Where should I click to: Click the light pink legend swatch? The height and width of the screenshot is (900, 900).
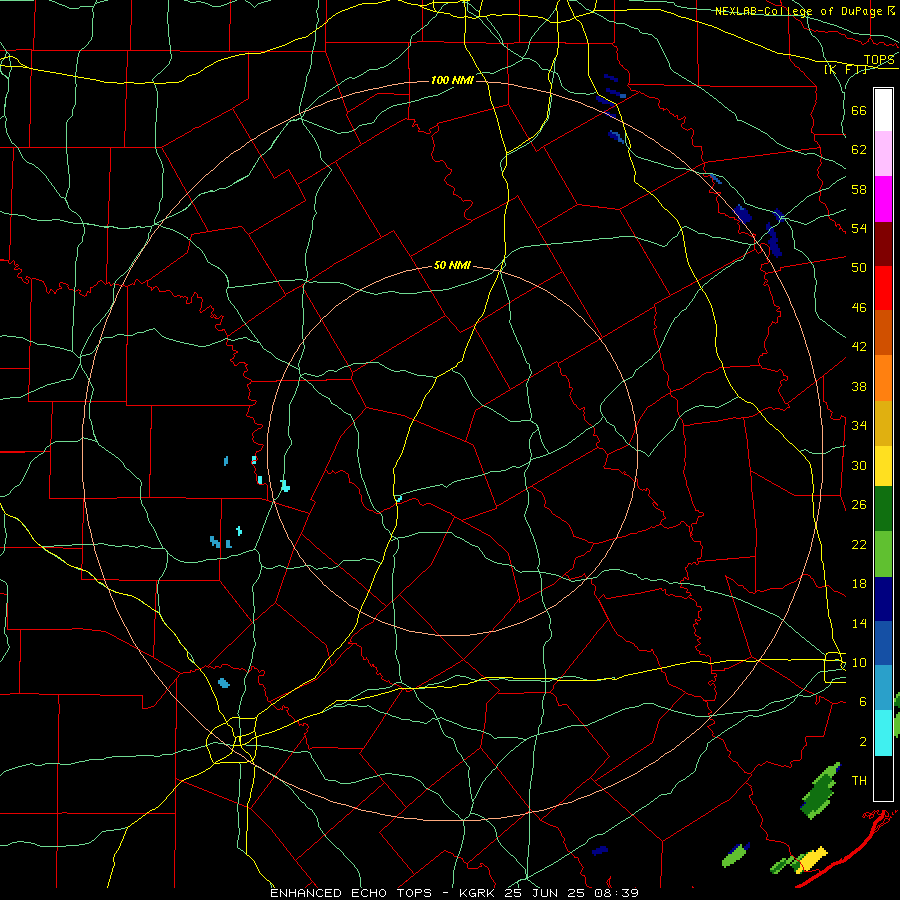pyautogui.click(x=883, y=154)
